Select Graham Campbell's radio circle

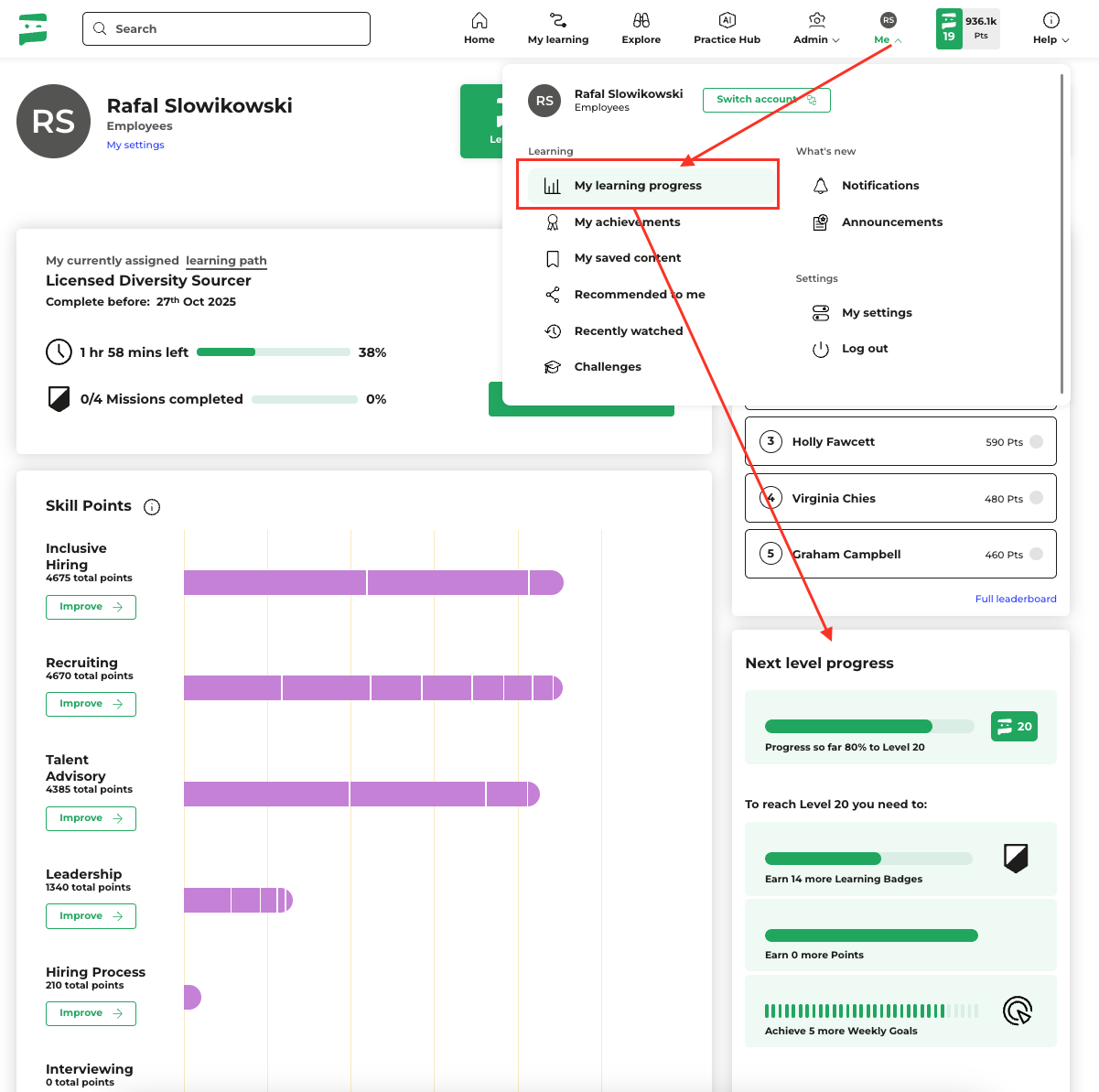1037,555
